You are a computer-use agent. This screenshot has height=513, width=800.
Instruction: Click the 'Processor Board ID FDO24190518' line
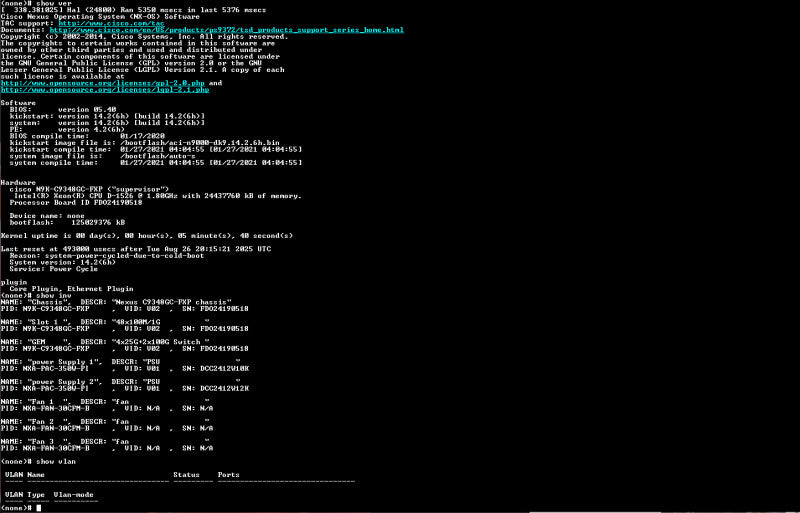coord(76,203)
